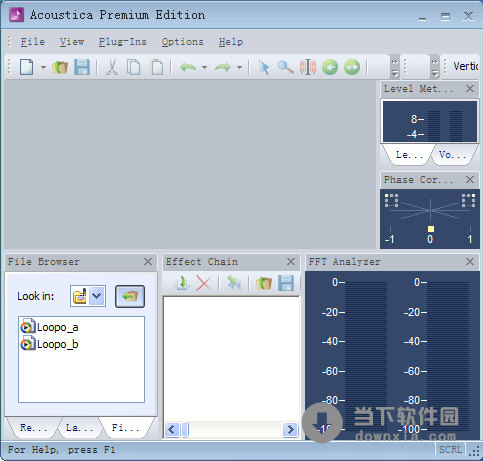Image resolution: width=483 pixels, height=461 pixels.
Task: Click the green double-arrow circle button
Action: (352, 67)
